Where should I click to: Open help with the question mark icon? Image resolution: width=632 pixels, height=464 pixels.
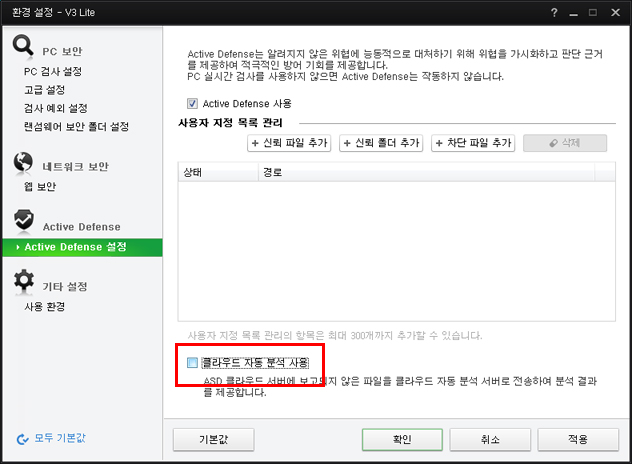click(554, 12)
